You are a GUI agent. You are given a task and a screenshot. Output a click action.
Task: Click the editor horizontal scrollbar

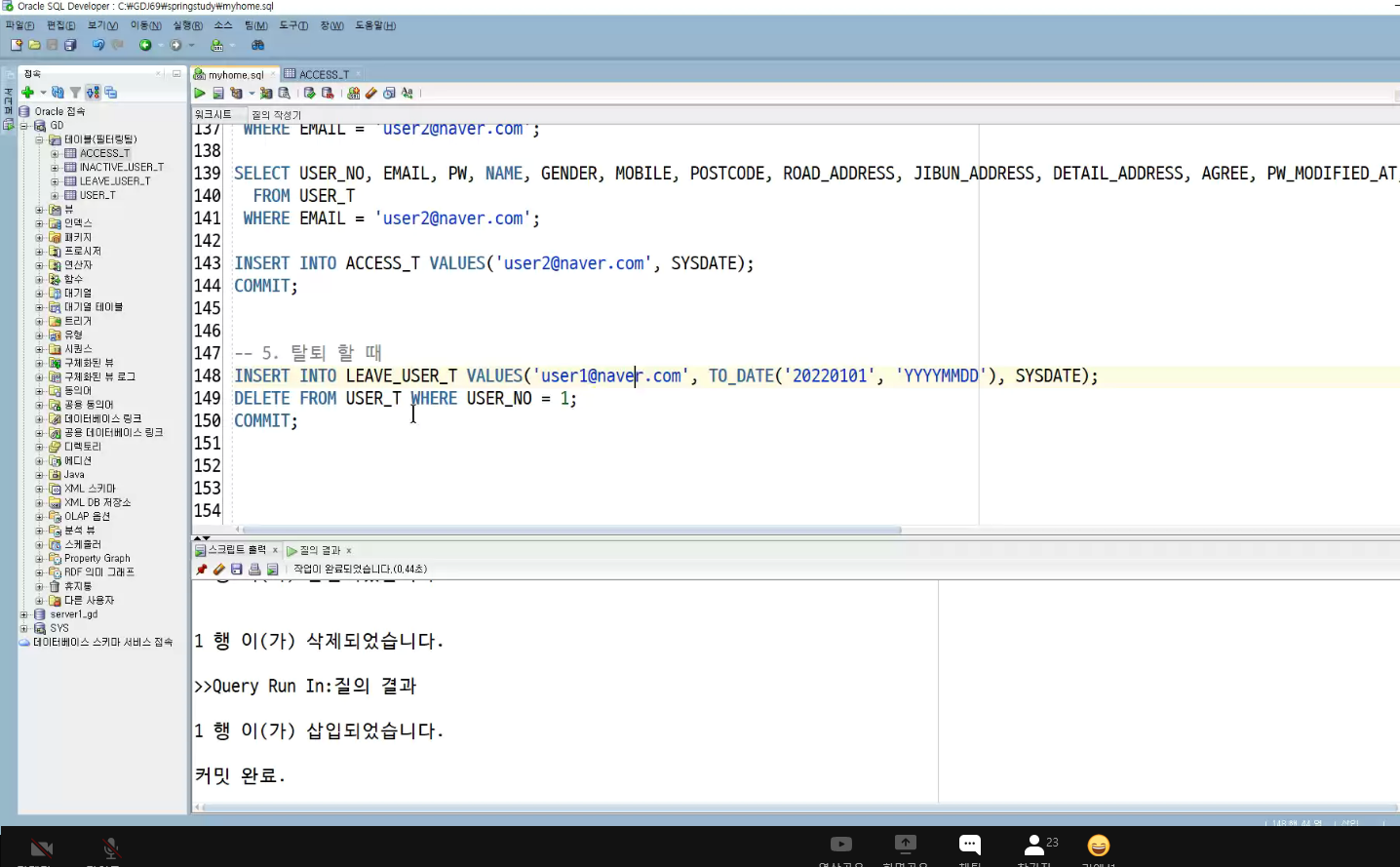(571, 530)
